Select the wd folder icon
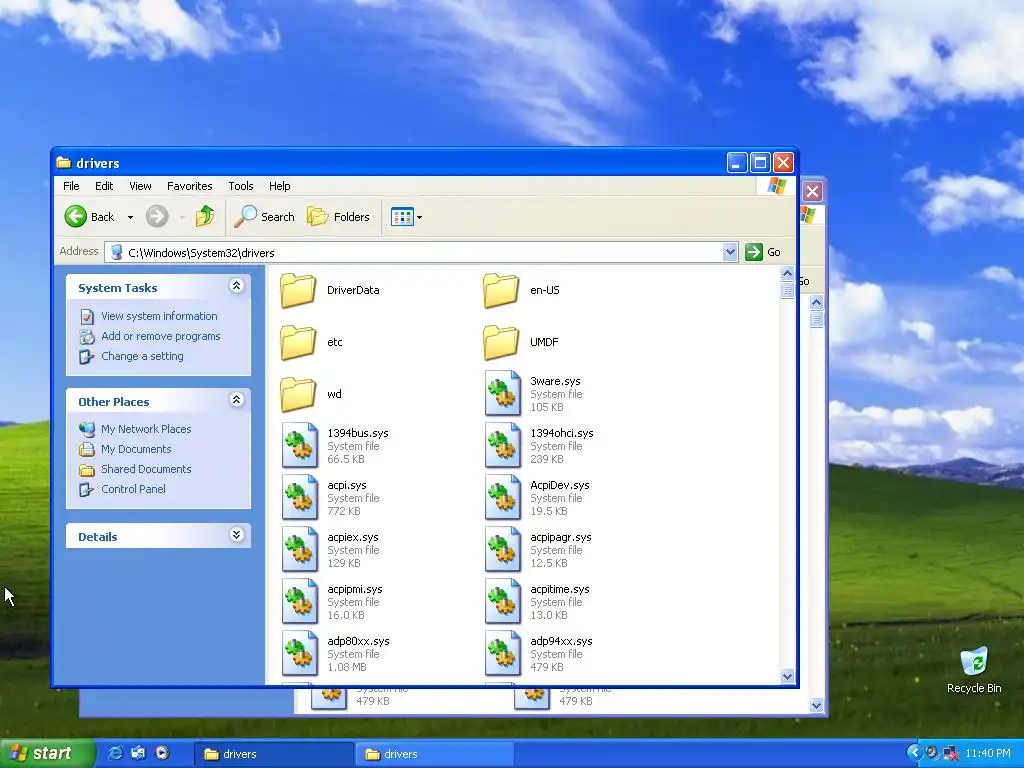 pos(298,394)
